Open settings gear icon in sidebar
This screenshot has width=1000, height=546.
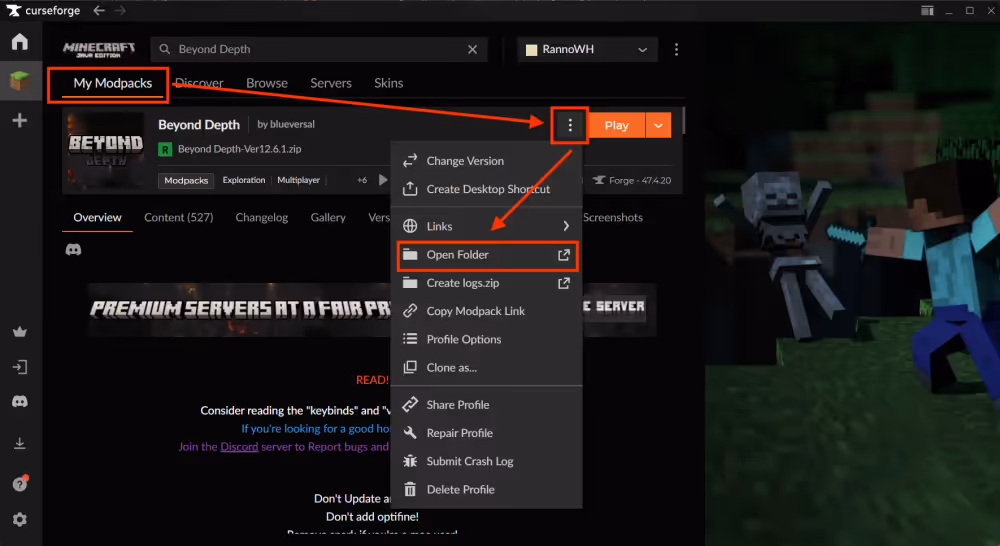[x=20, y=520]
